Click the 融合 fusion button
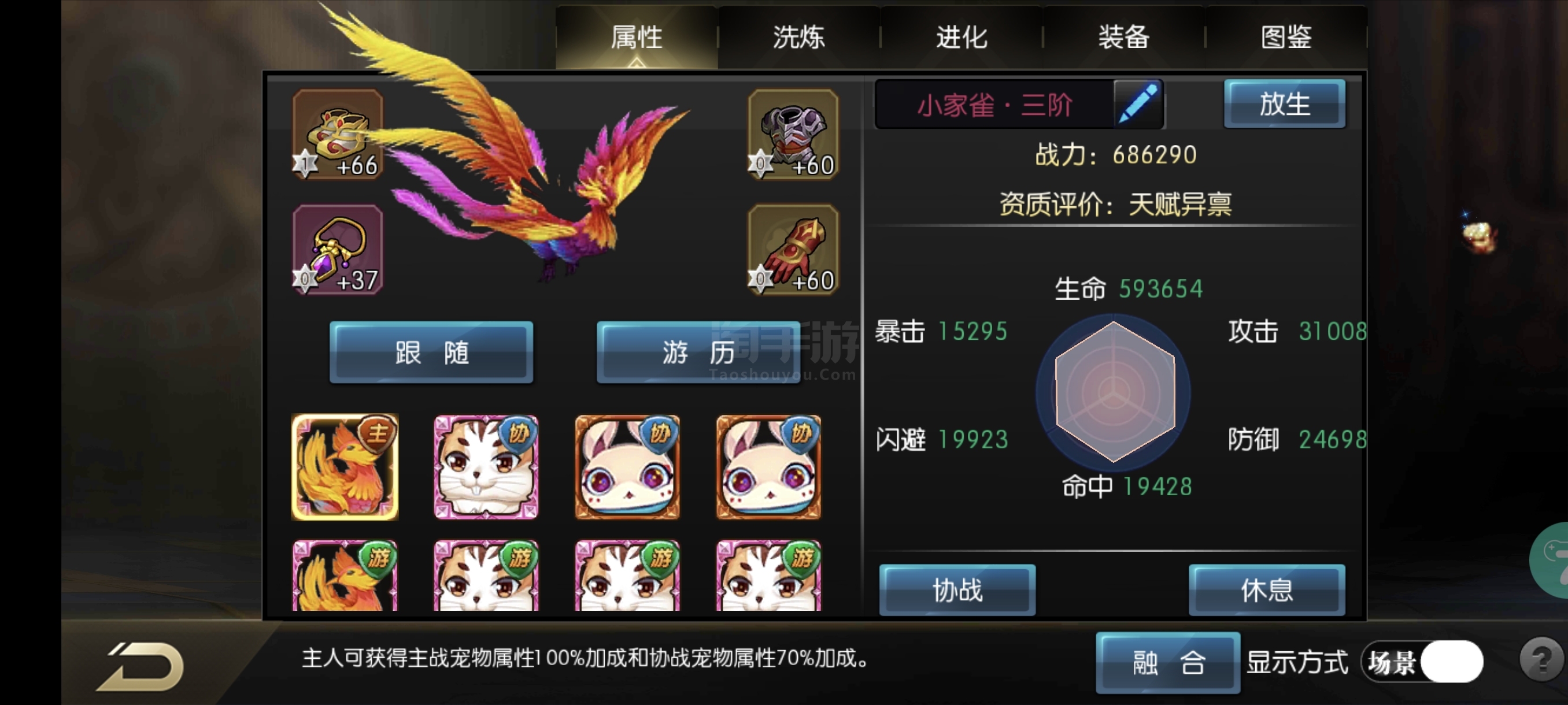The height and width of the screenshot is (705, 1568). tap(1168, 662)
